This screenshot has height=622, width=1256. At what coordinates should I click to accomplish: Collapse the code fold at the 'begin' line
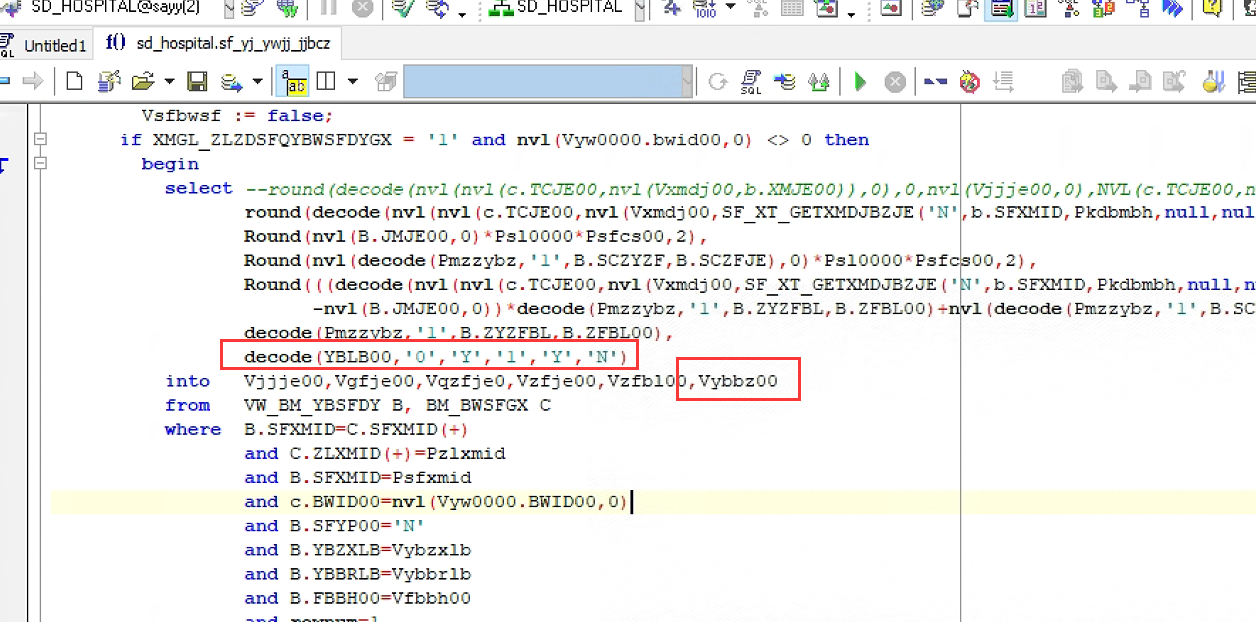click(x=40, y=164)
